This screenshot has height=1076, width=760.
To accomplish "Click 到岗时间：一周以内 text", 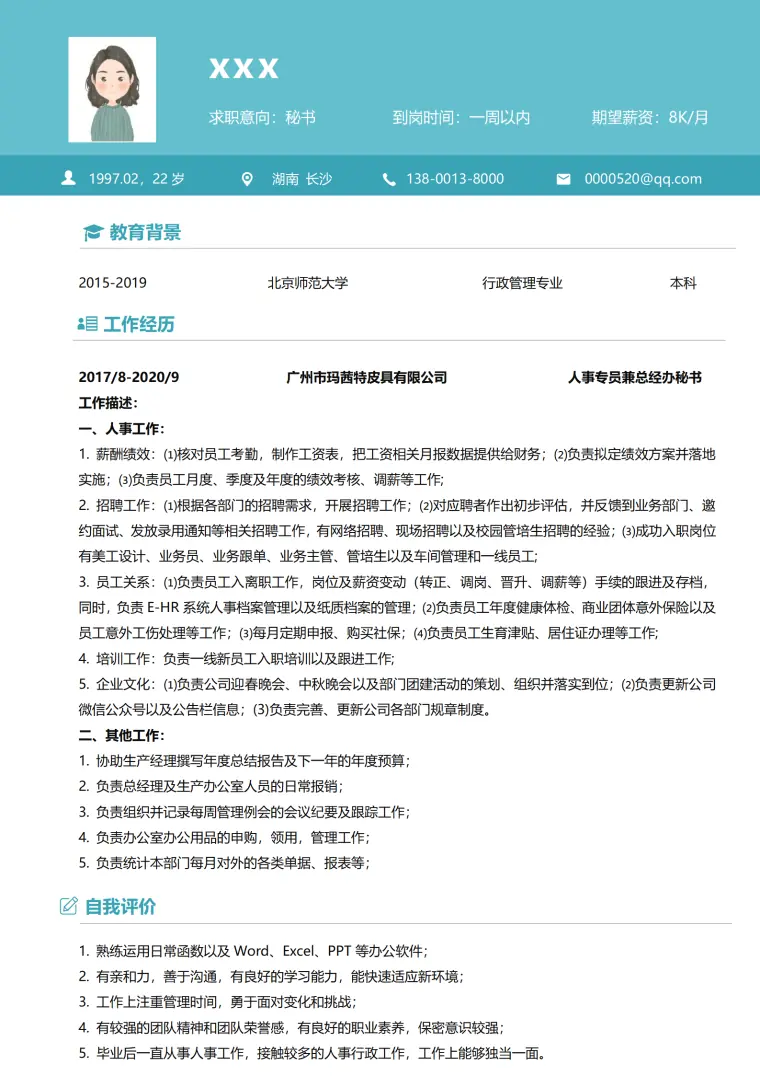I will (x=461, y=117).
